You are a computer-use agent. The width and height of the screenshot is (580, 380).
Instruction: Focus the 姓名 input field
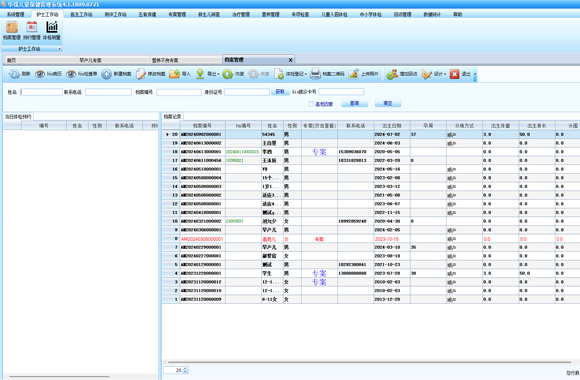pos(41,92)
